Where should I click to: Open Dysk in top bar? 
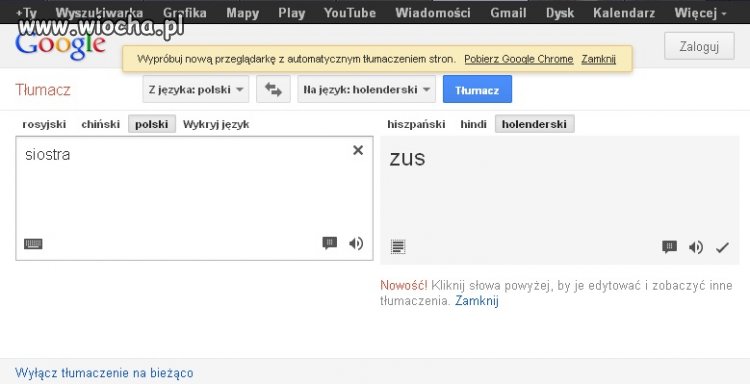(560, 13)
